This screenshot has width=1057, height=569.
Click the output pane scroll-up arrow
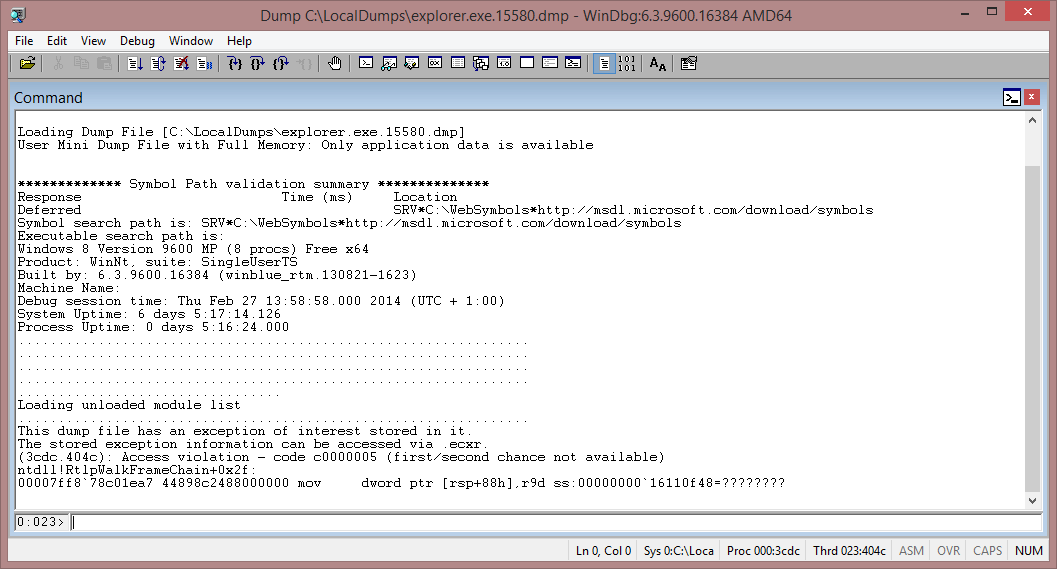click(1033, 119)
